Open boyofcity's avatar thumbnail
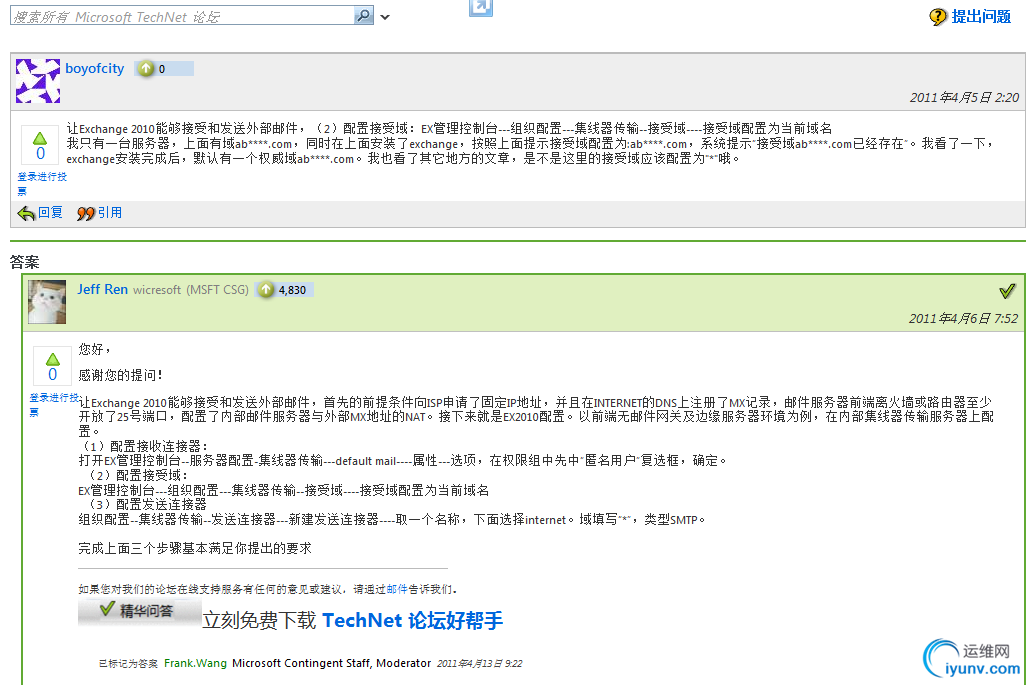This screenshot has height=685, width=1026. [x=38, y=81]
